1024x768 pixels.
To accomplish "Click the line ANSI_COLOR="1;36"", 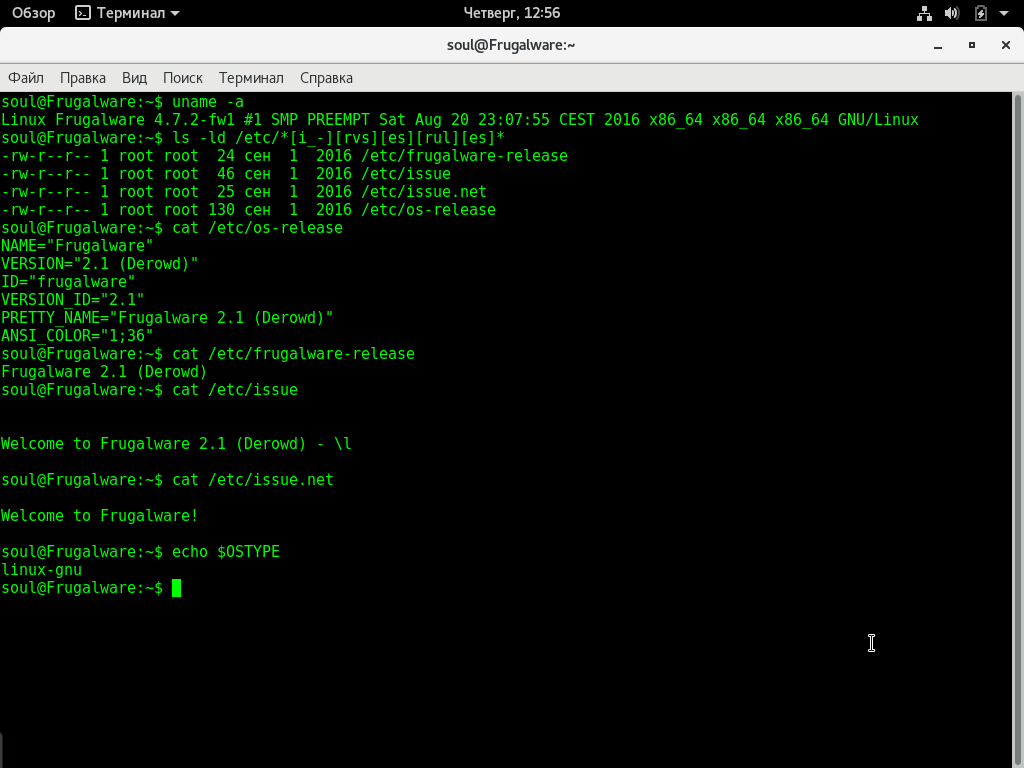I will [x=77, y=336].
